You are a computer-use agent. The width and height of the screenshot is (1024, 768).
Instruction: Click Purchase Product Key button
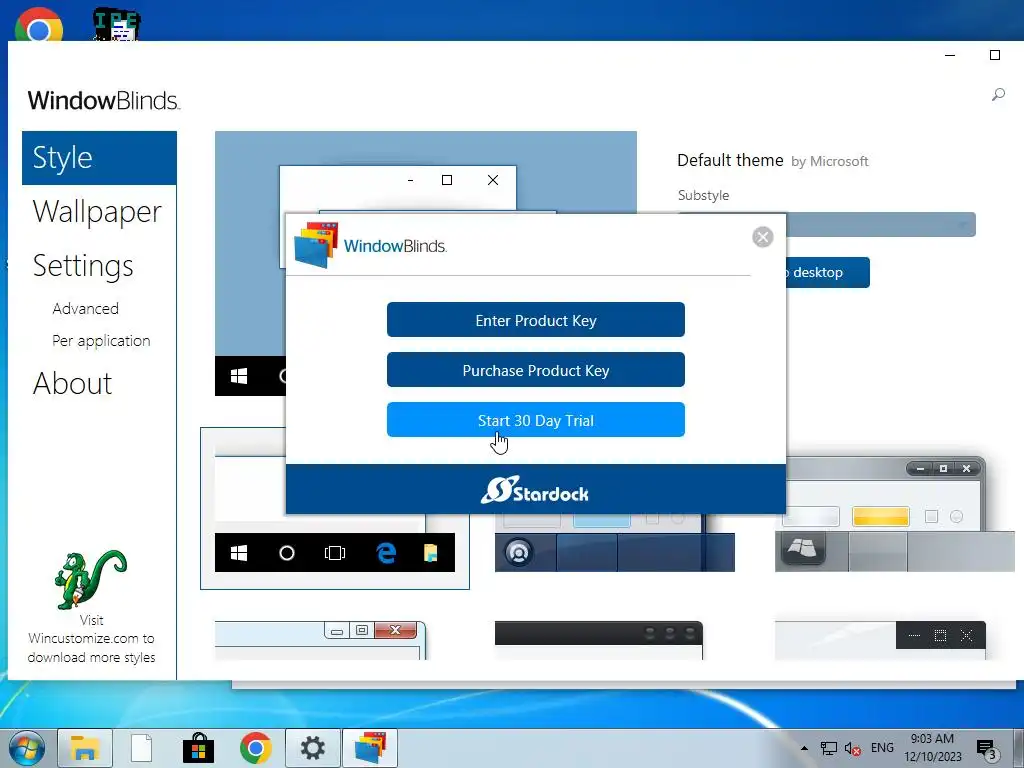536,370
